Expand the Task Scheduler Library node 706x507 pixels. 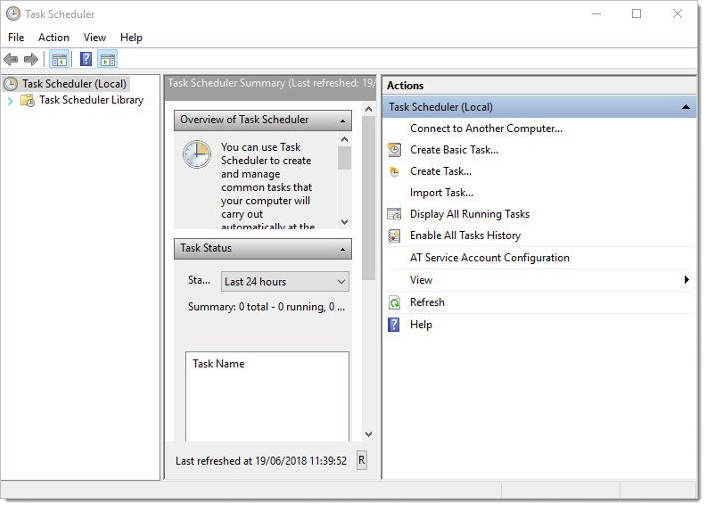click(10, 100)
